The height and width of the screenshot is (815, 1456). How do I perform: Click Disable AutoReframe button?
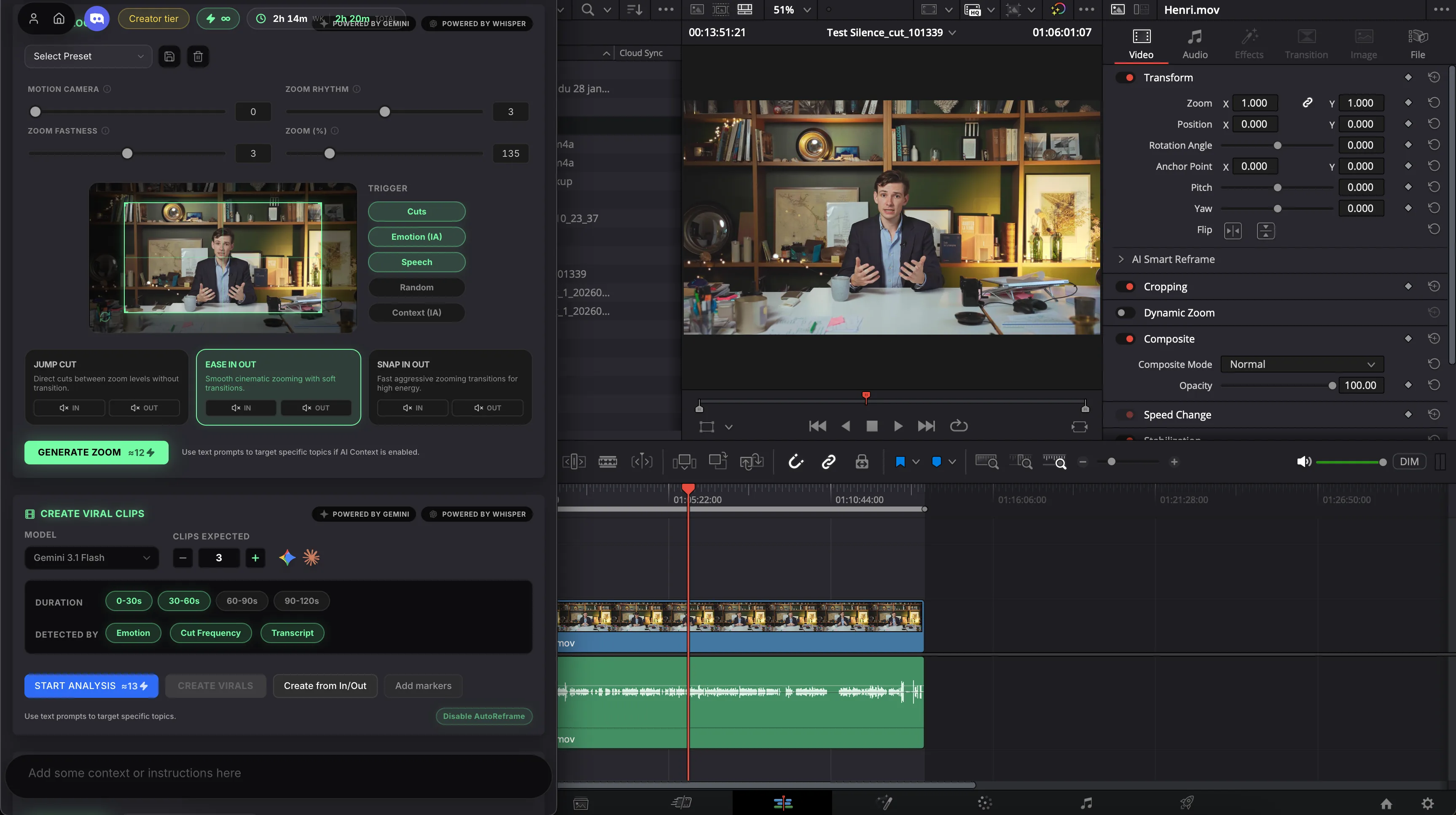[x=484, y=716]
